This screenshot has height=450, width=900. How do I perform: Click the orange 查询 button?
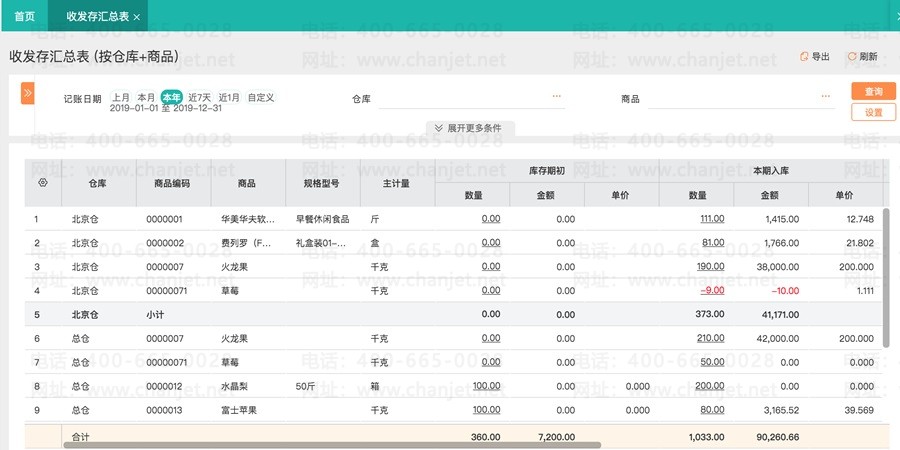(873, 91)
